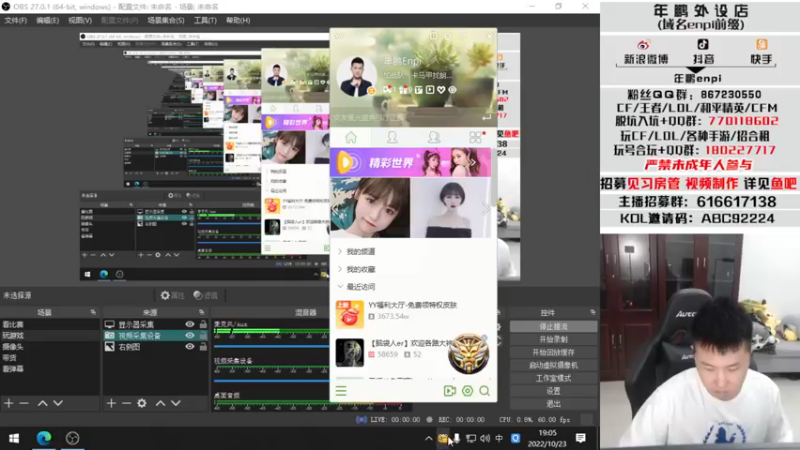
Task: Open YY home tab icon
Action: pos(351,137)
